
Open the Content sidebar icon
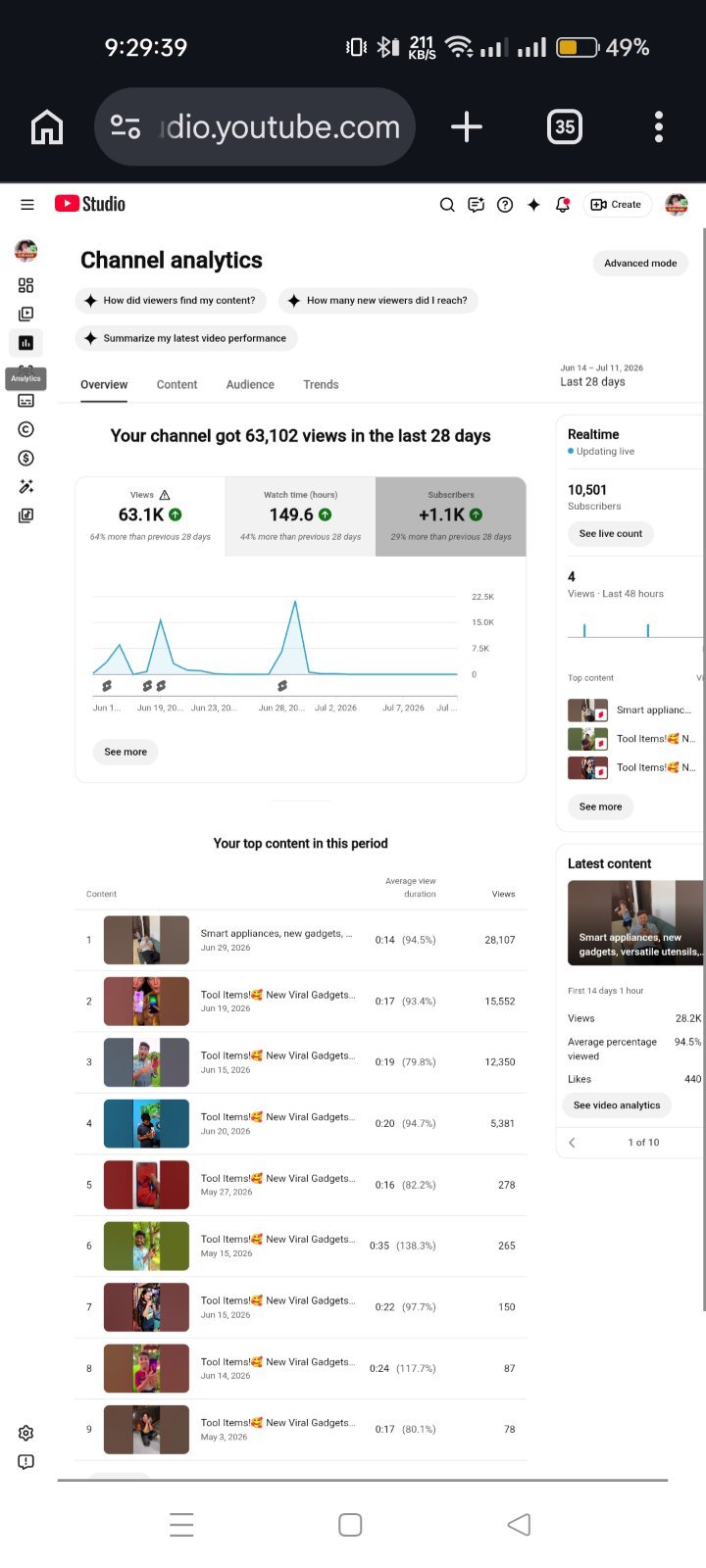(x=26, y=314)
